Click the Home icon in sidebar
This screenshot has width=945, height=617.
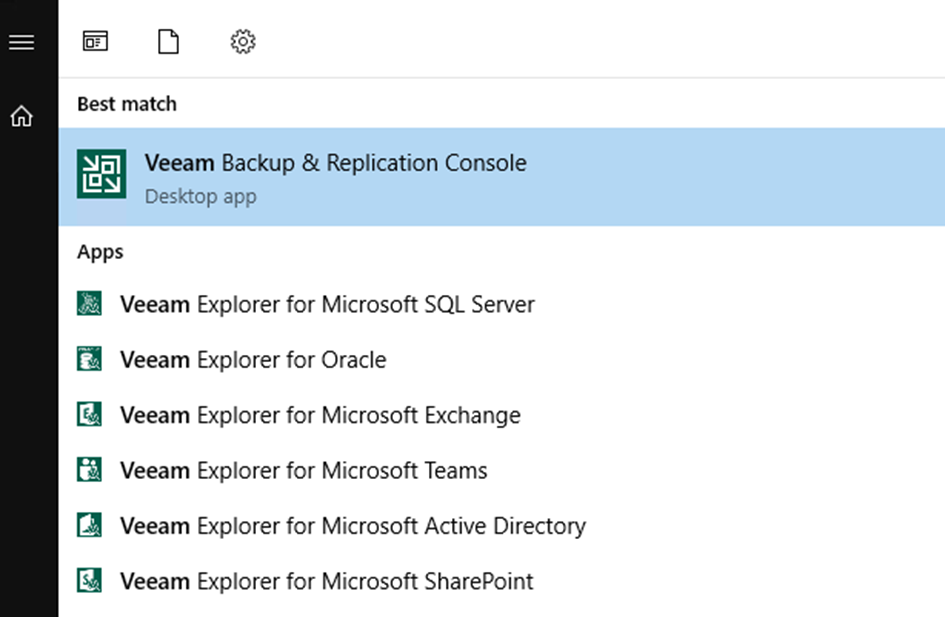click(x=22, y=116)
